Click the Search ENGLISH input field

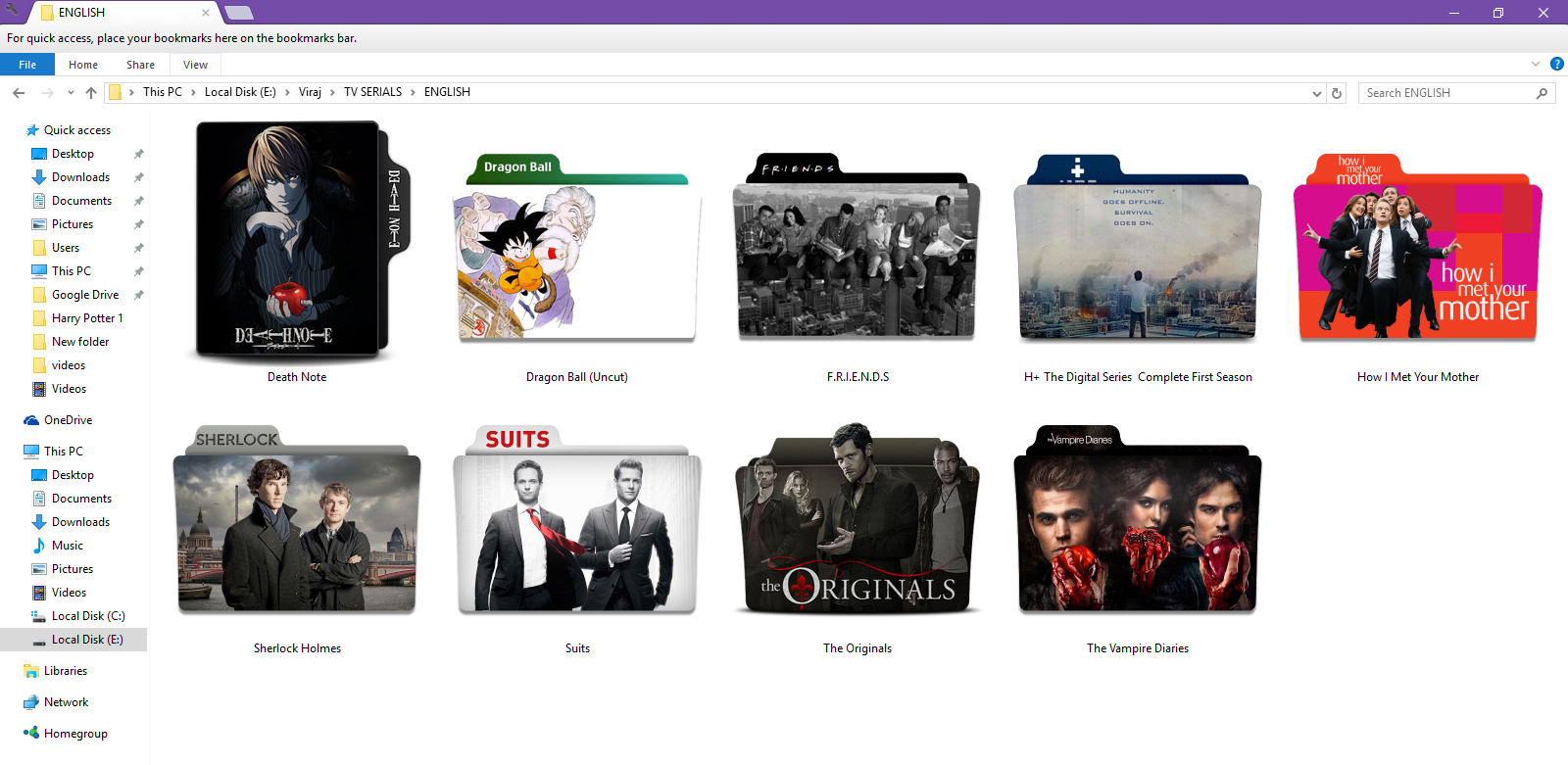point(1447,93)
